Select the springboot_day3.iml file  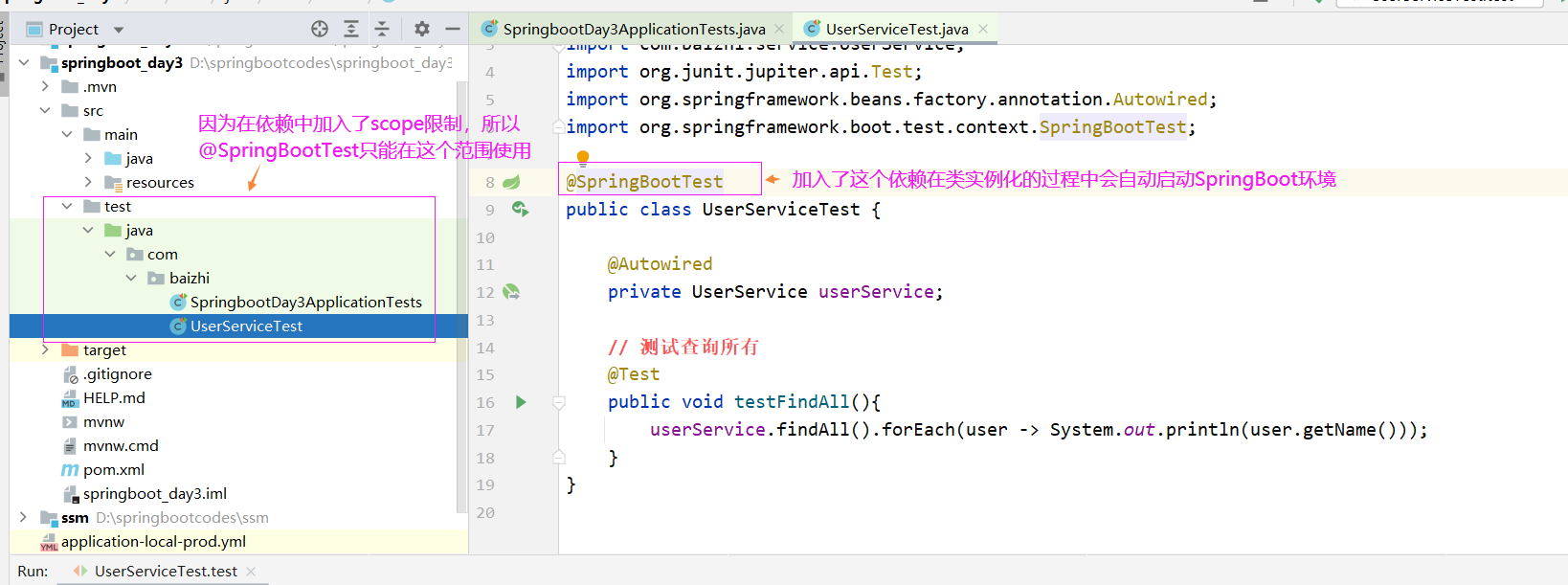[155, 494]
